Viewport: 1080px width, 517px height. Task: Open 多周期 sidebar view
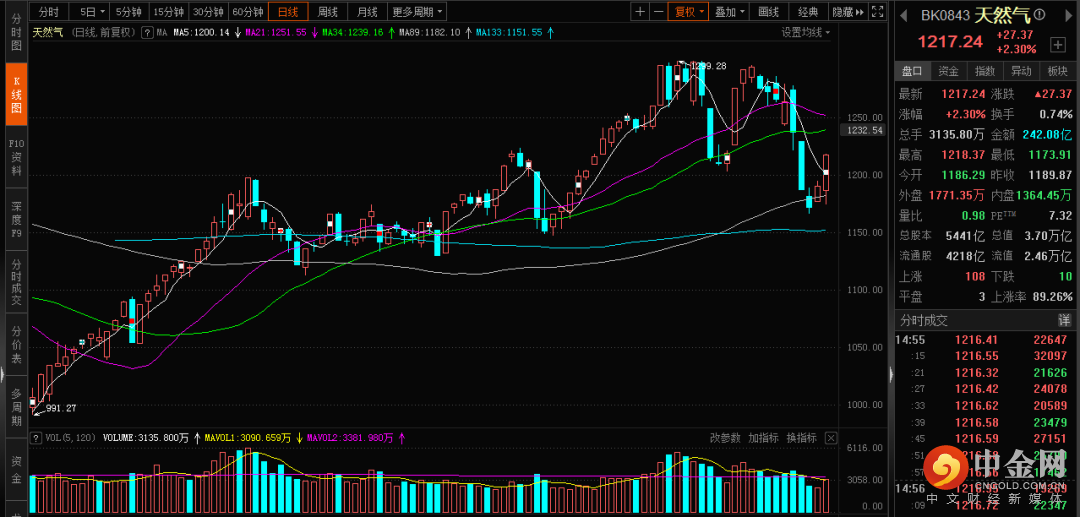tap(16, 407)
